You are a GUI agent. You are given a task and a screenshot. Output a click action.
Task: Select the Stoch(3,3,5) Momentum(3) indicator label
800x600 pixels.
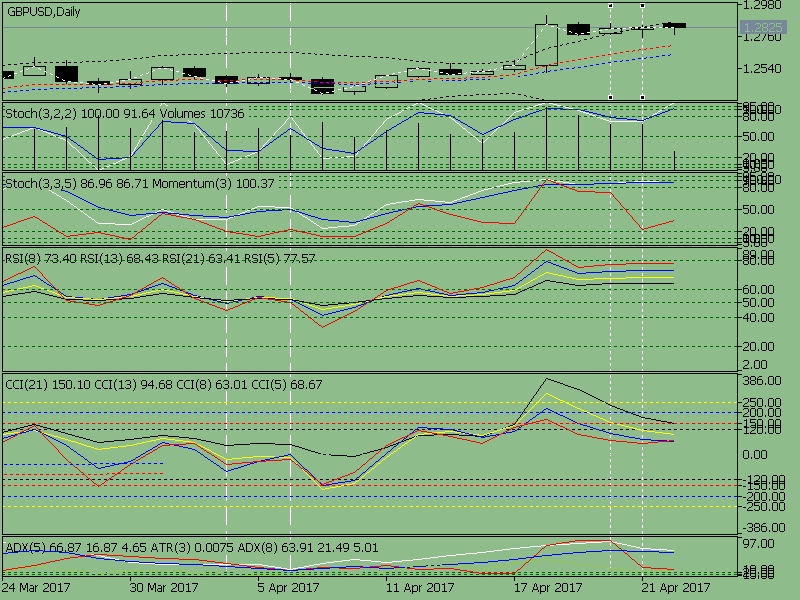140,184
